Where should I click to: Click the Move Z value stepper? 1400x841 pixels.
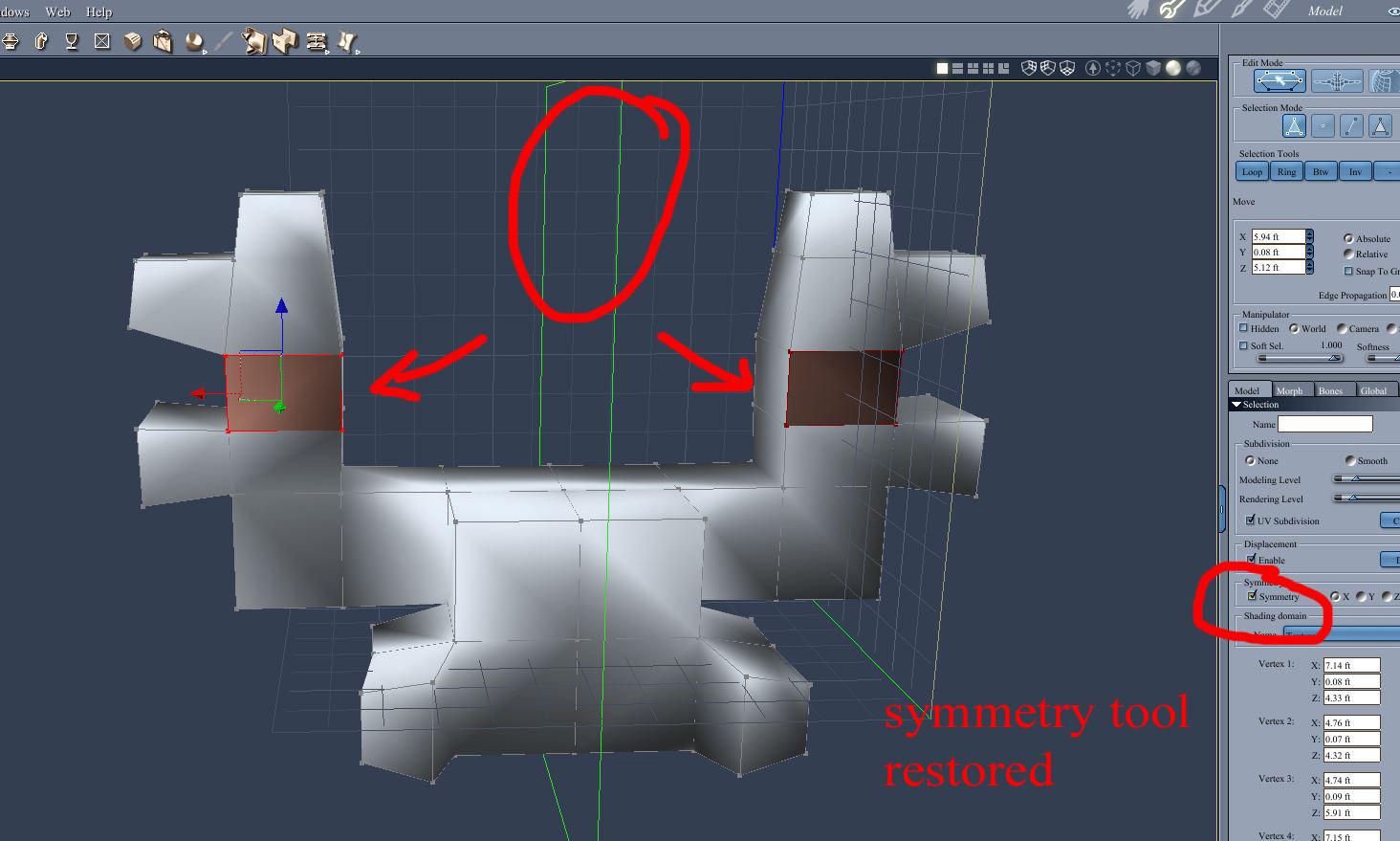pos(1309,267)
